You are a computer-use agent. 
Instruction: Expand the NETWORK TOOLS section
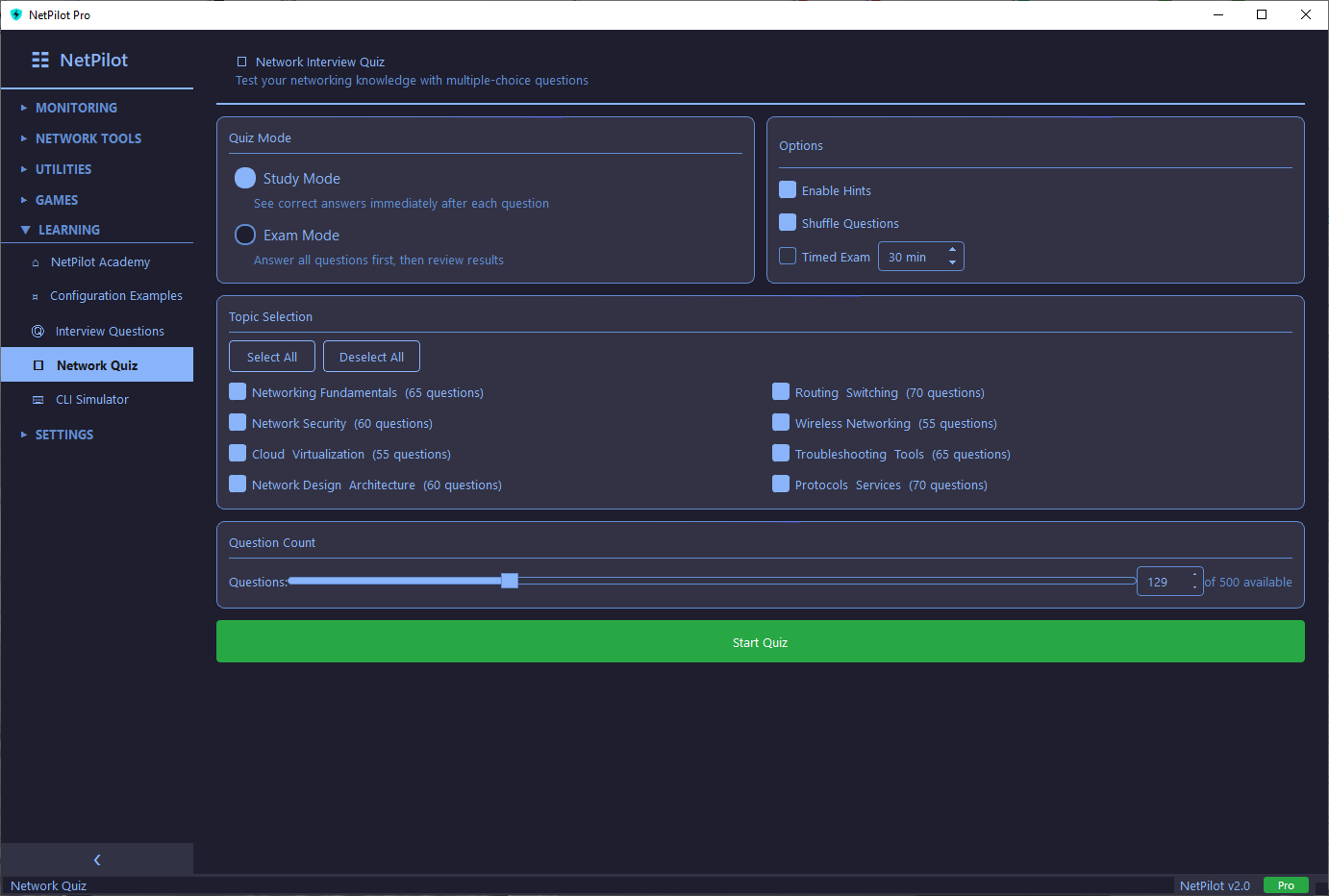pos(88,138)
